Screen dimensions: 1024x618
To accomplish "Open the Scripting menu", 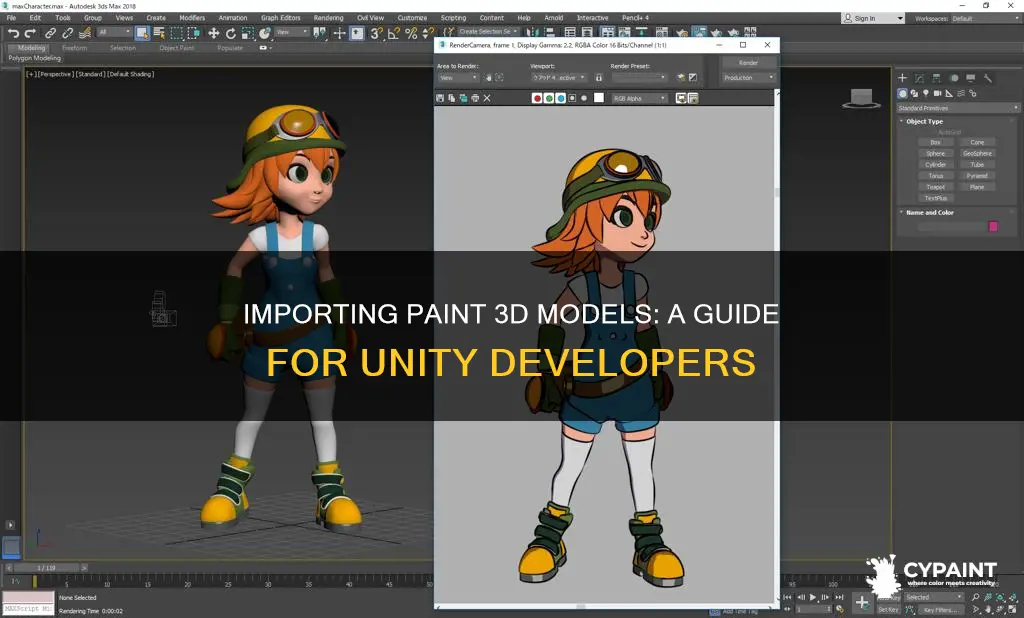I will click(x=453, y=18).
